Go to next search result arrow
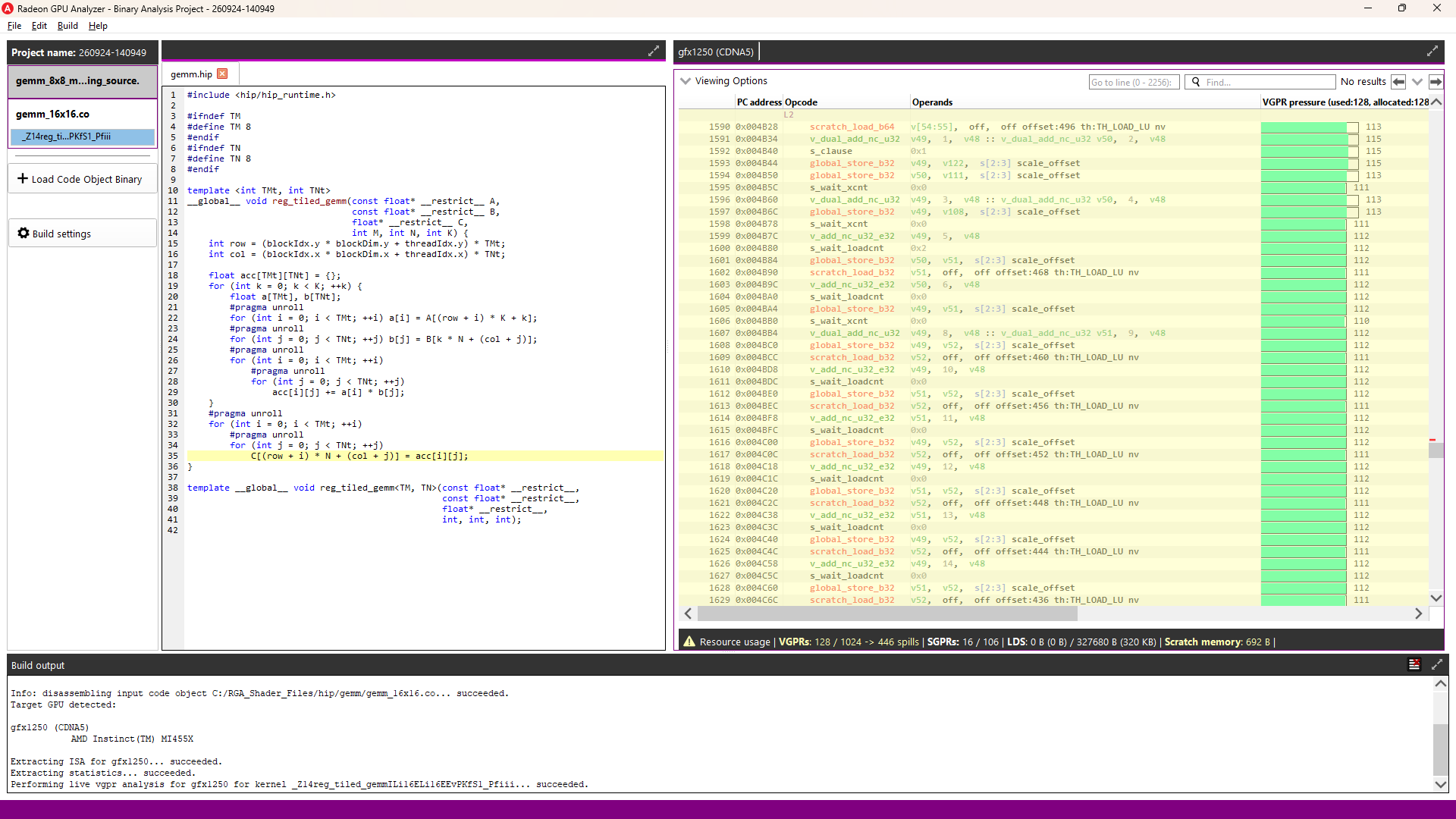 1436,82
